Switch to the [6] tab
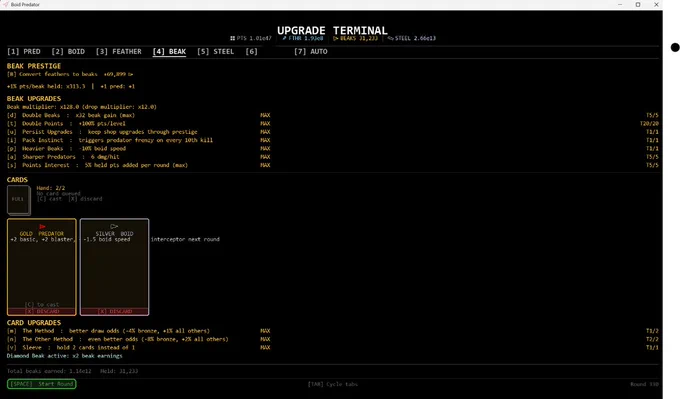Viewport: 680px width, 399px height. [252, 52]
